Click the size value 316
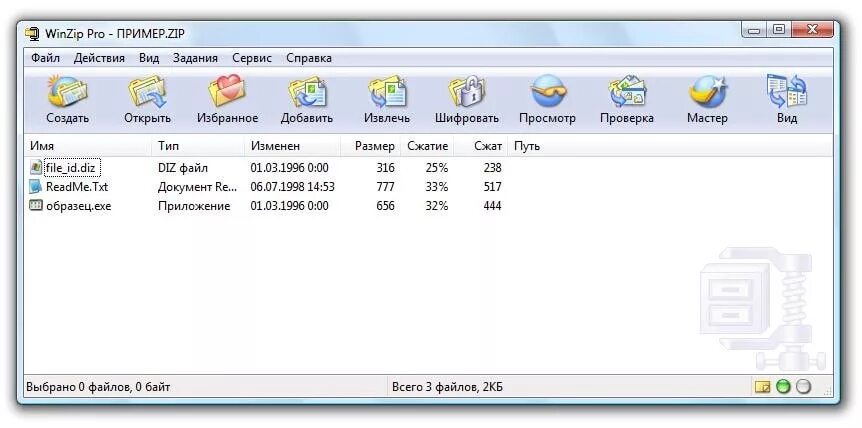This screenshot has height=428, width=862. click(385, 168)
